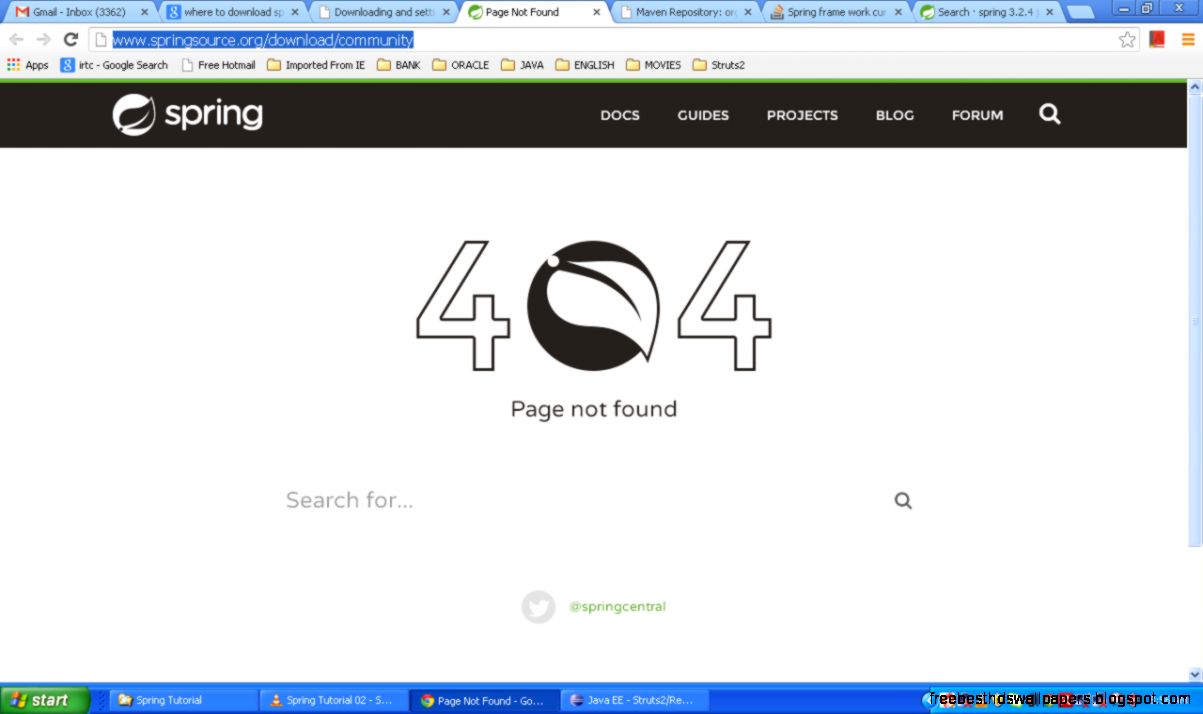Open the Free Hotmail bookmark
The image size is (1203, 714).
(218, 65)
